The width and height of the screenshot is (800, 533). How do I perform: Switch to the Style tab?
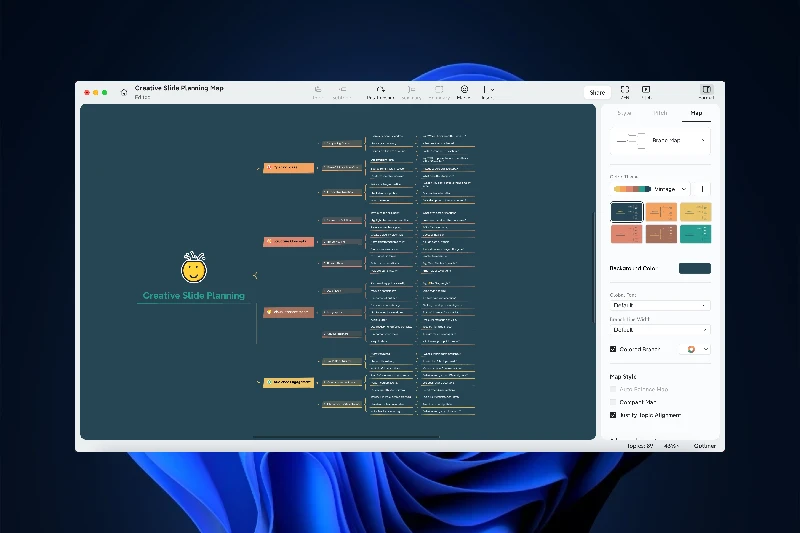[625, 113]
